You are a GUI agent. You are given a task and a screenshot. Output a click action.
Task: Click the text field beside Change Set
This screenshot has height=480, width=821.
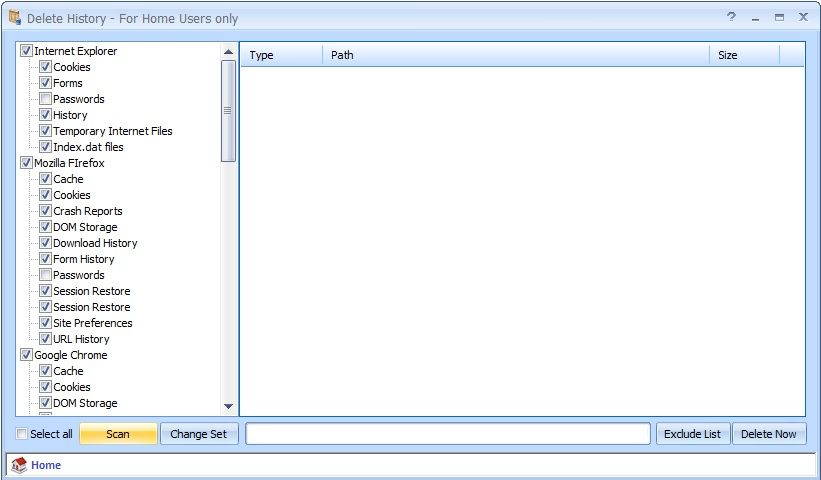448,434
